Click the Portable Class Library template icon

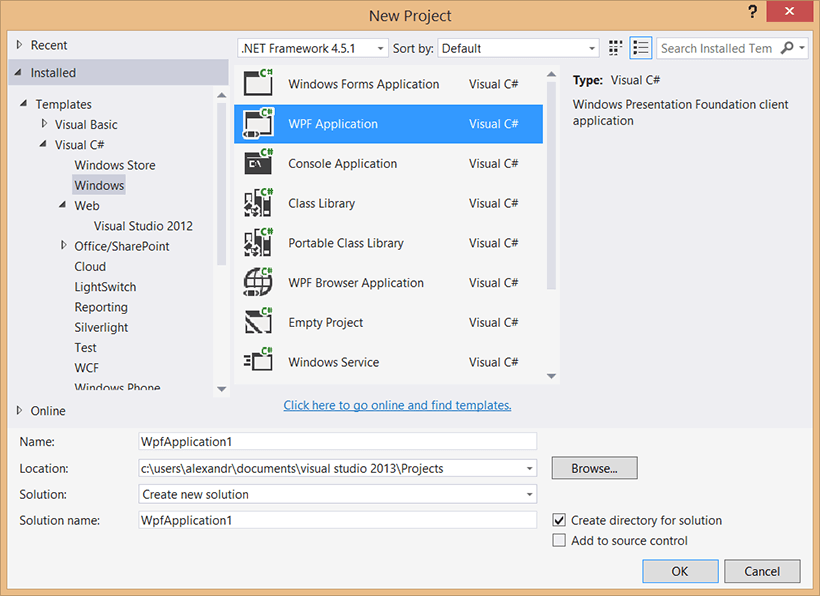(x=258, y=242)
